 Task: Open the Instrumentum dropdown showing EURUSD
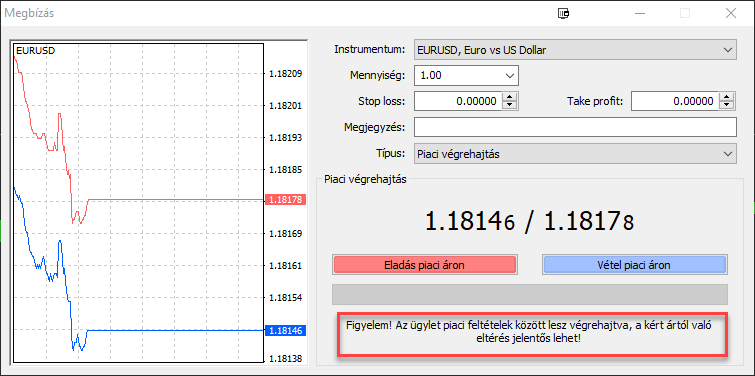pyautogui.click(x=575, y=50)
